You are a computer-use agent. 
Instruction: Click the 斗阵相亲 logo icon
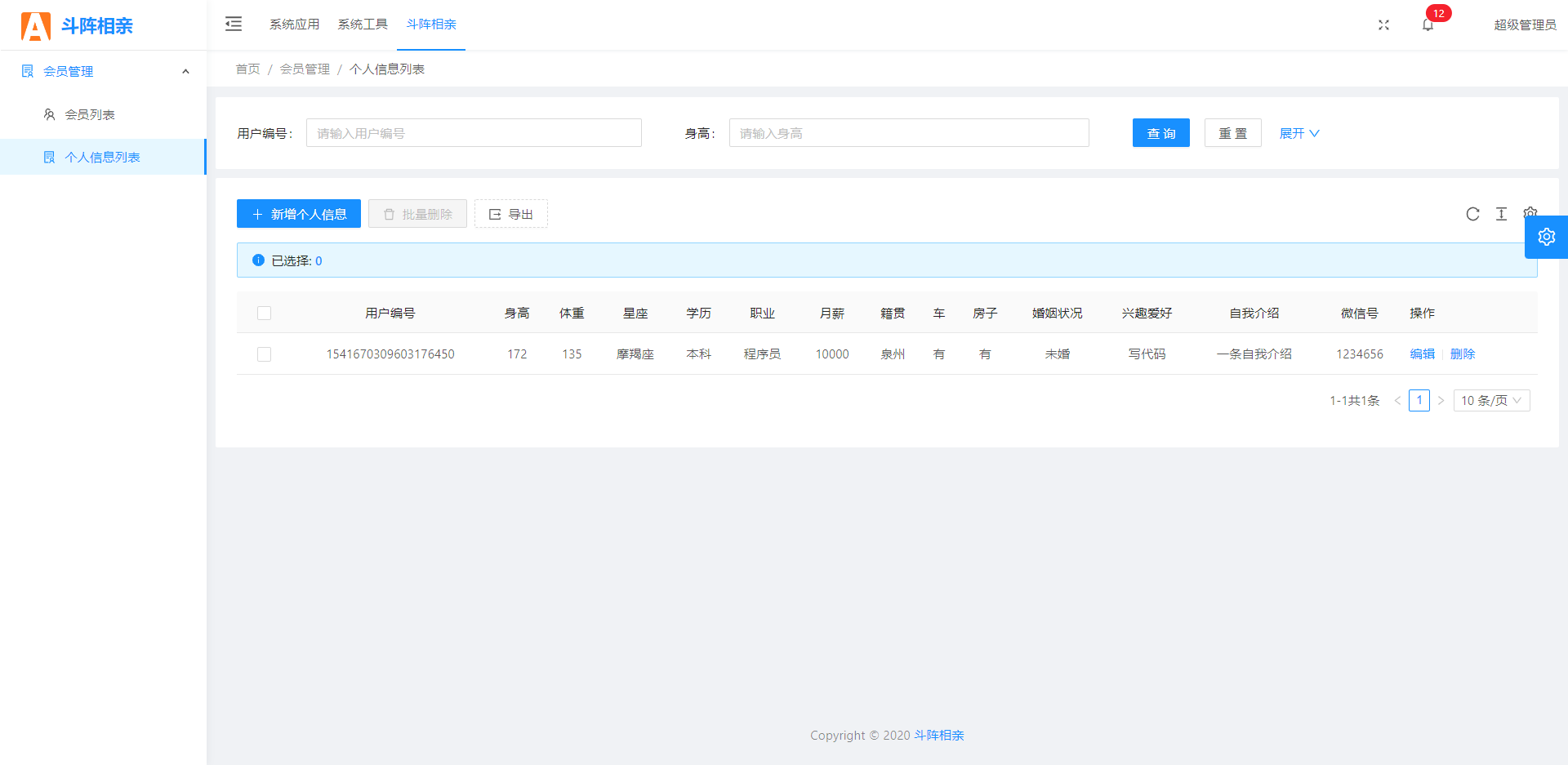[x=35, y=26]
